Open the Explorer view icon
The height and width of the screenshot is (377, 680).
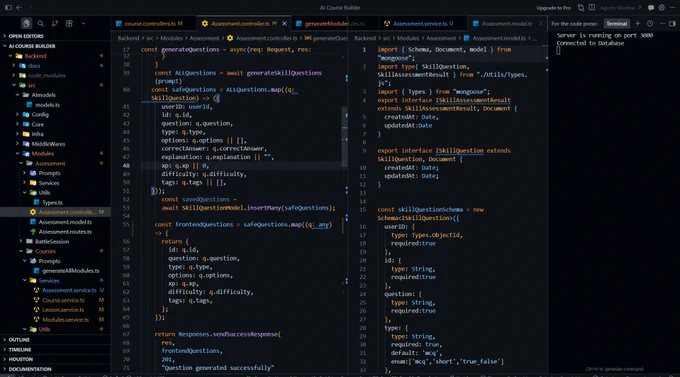26,23
